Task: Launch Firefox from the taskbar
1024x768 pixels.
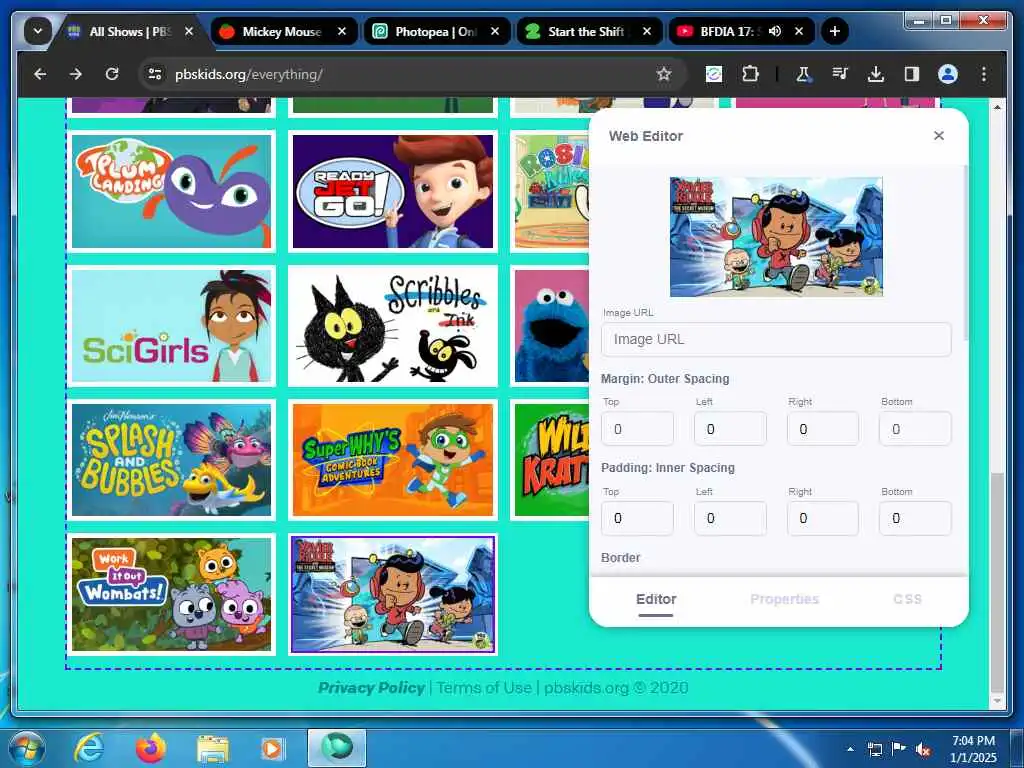Action: tap(151, 748)
